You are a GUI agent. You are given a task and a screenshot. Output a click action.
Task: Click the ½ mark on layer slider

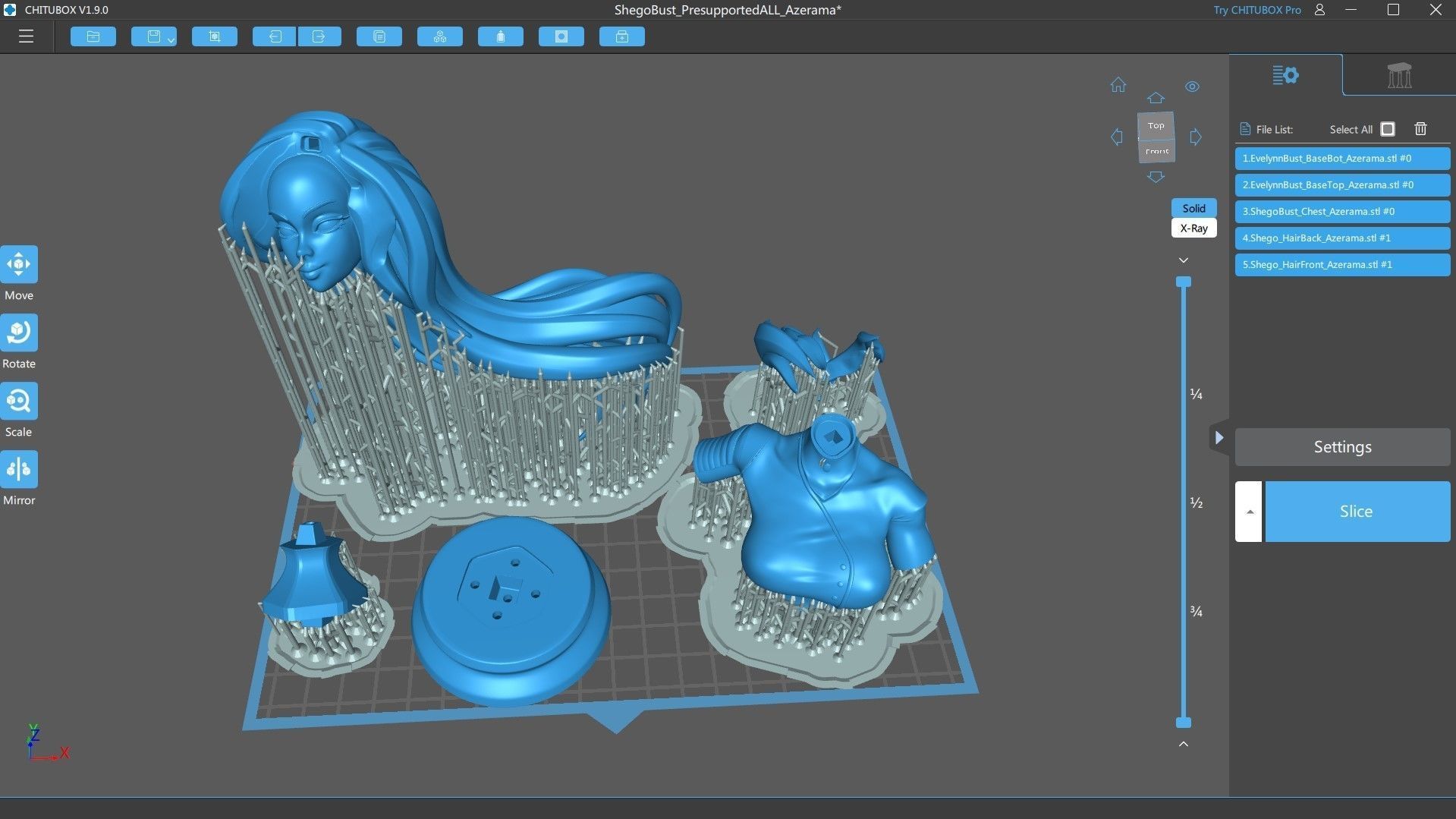[x=1196, y=502]
